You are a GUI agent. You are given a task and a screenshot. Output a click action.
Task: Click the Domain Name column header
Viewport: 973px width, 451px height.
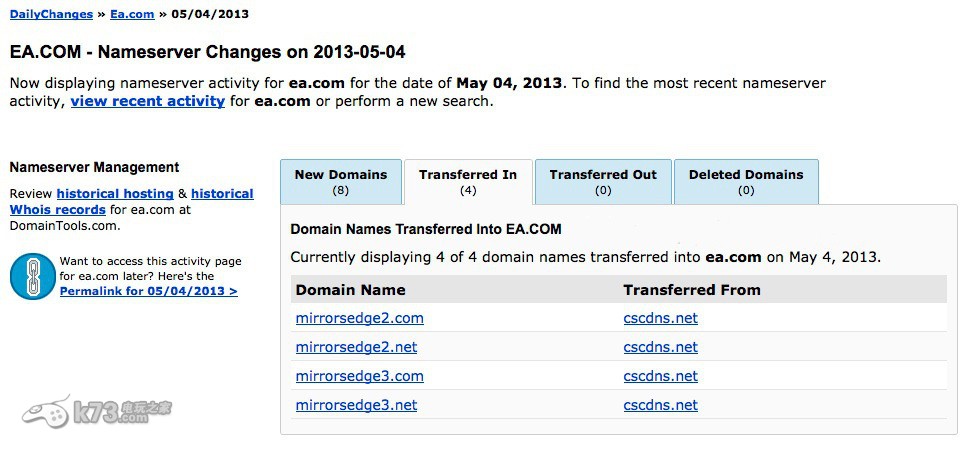[x=350, y=290]
